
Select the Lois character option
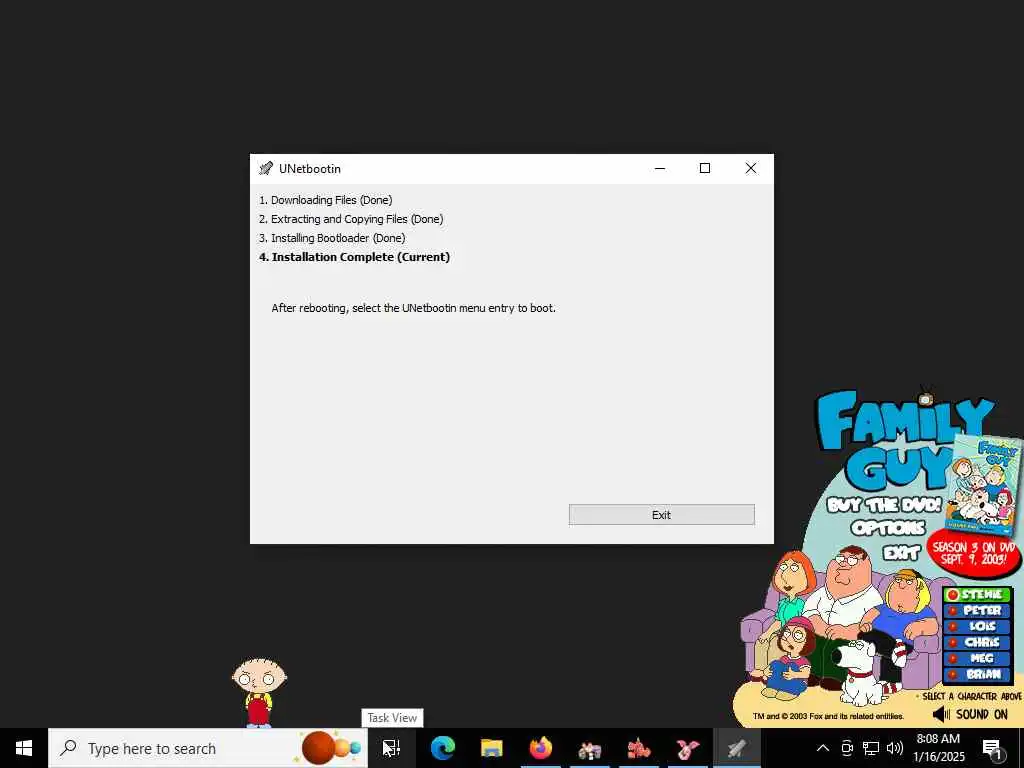[978, 626]
